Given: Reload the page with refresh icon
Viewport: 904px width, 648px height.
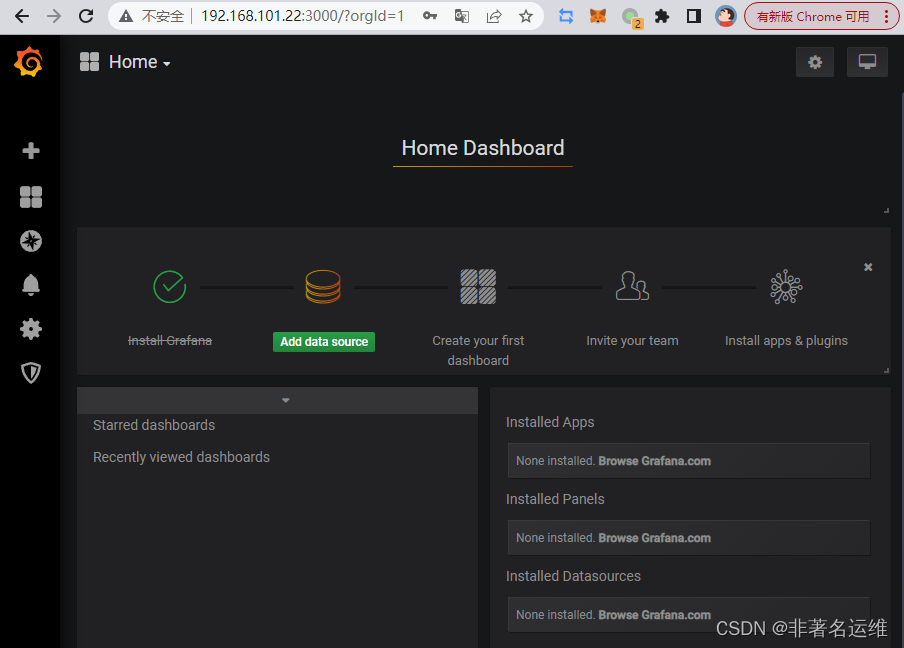Looking at the screenshot, I should [x=86, y=16].
